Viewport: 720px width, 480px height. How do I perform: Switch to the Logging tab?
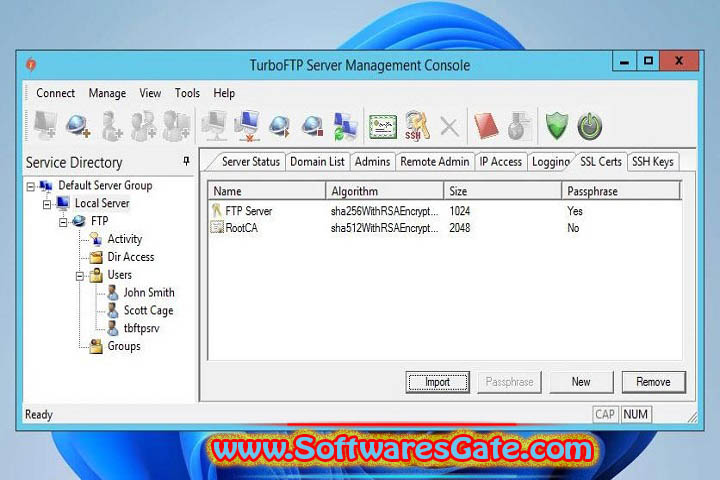click(x=551, y=162)
